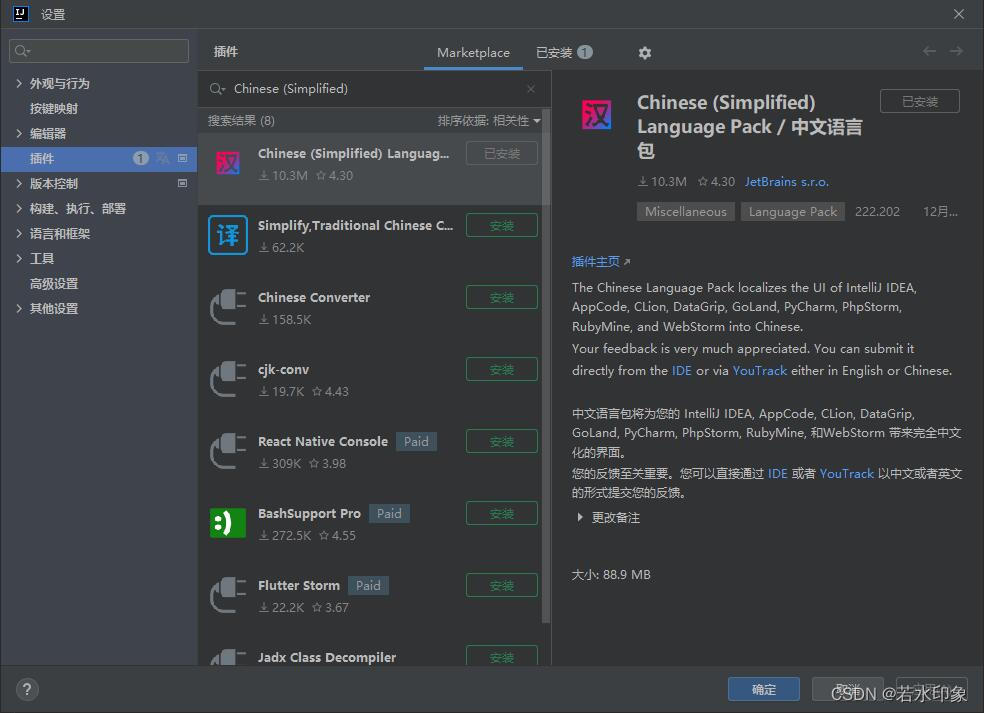Expand the 构建、执行、部署 tree node
This screenshot has height=713, width=984.
click(19, 208)
